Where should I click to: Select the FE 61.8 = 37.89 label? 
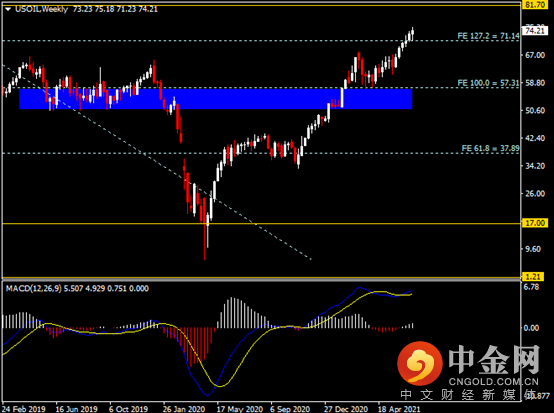coord(490,148)
